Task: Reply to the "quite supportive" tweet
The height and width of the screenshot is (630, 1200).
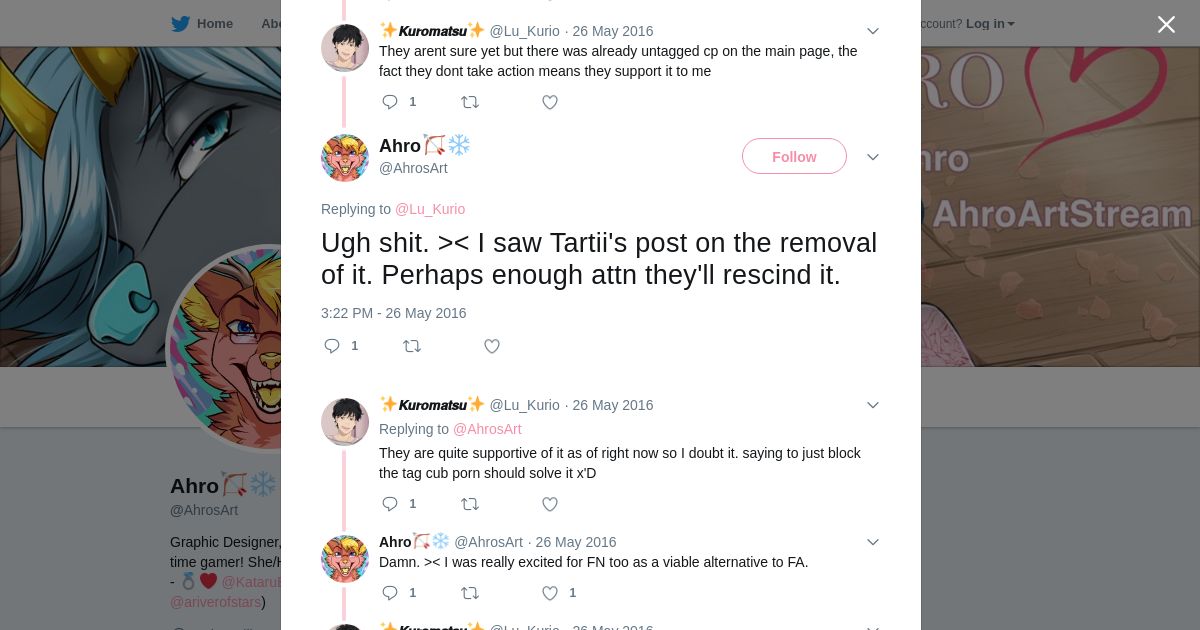Action: [x=390, y=504]
